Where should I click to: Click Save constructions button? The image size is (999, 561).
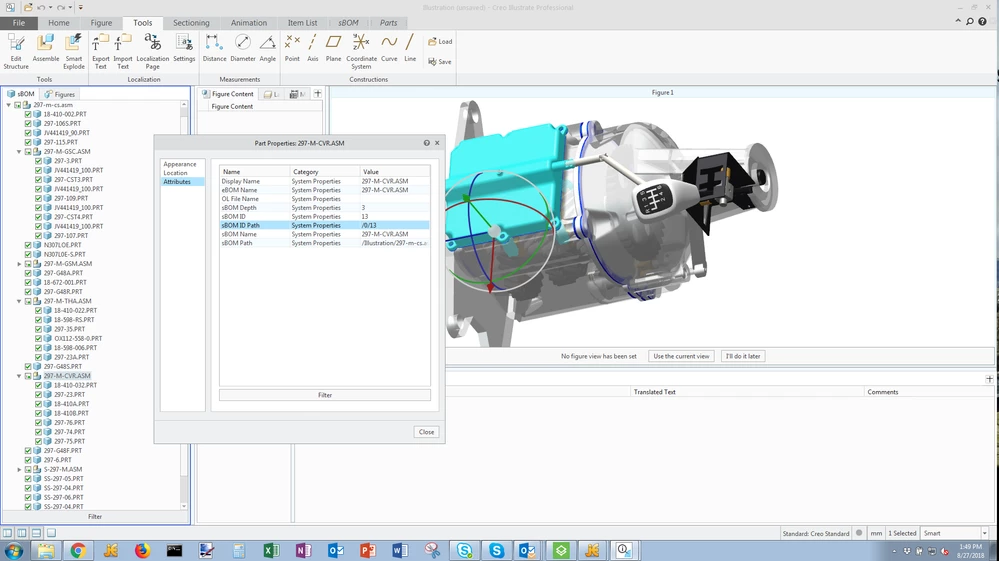[440, 62]
